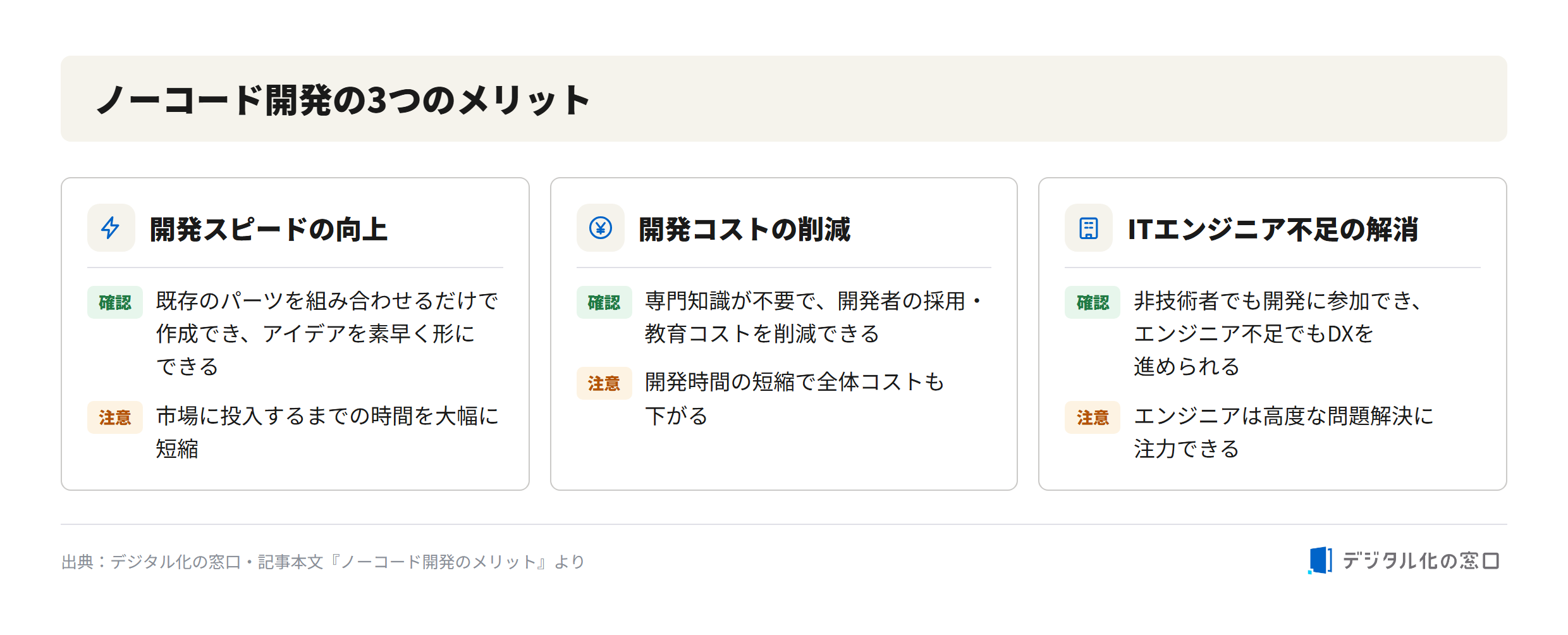
Task: Click the デジタル化の窓口 brand name text
Action: (1421, 561)
